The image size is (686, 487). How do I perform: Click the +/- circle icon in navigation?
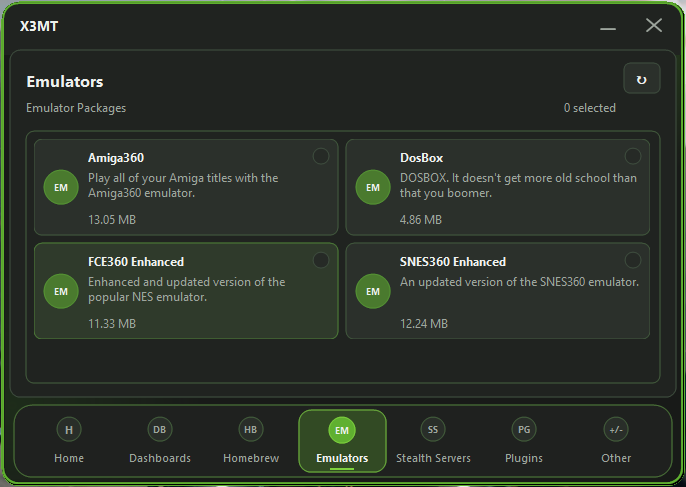click(x=616, y=430)
